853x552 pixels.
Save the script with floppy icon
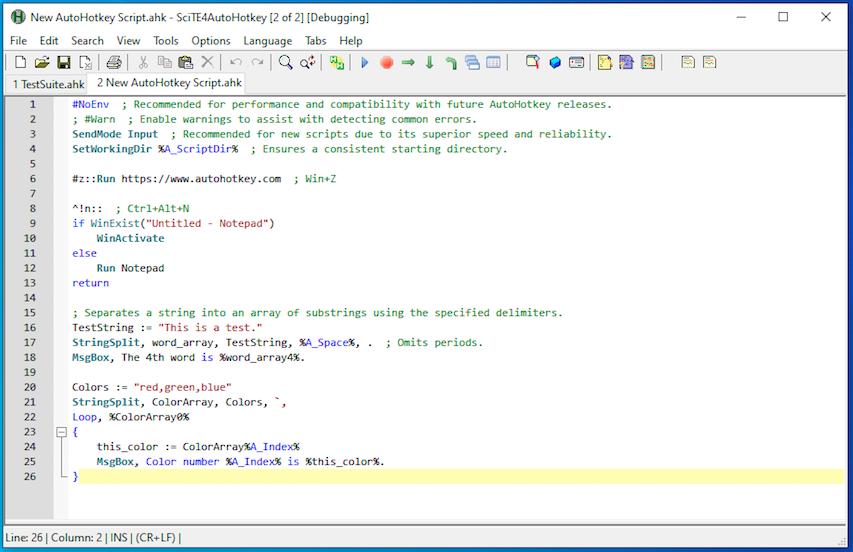click(x=64, y=63)
